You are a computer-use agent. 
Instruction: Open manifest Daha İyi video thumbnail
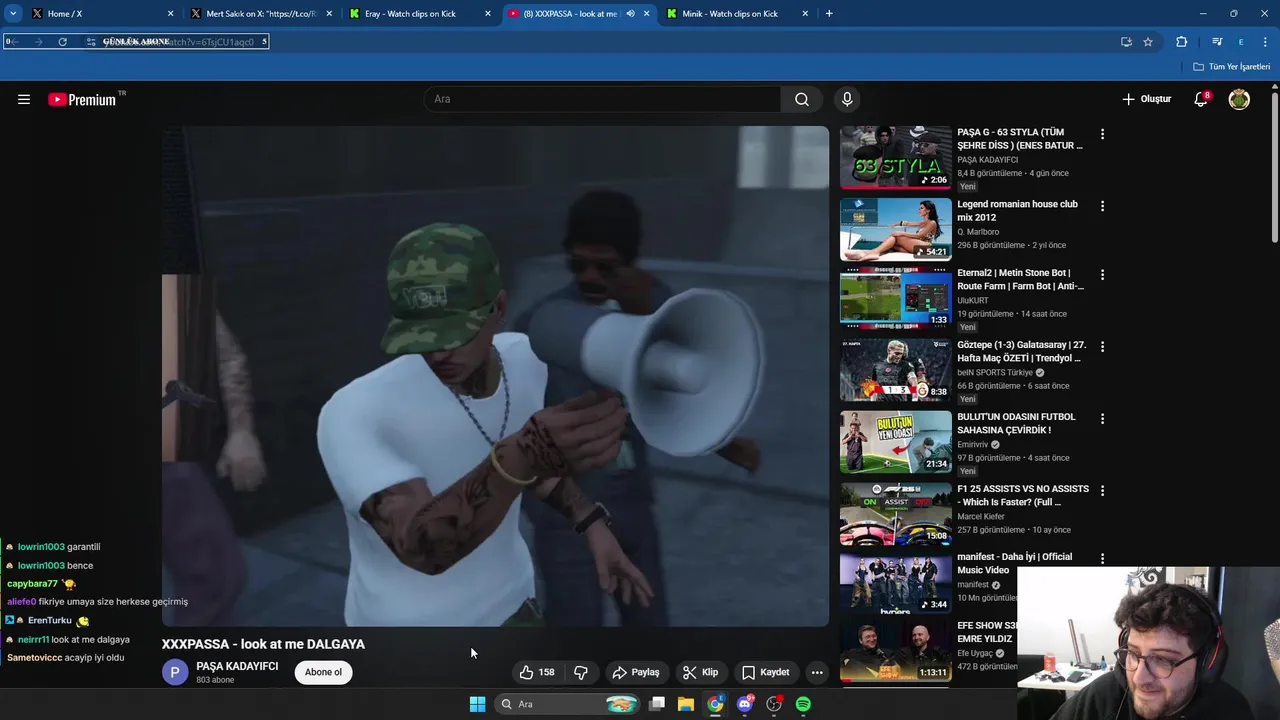pos(896,582)
